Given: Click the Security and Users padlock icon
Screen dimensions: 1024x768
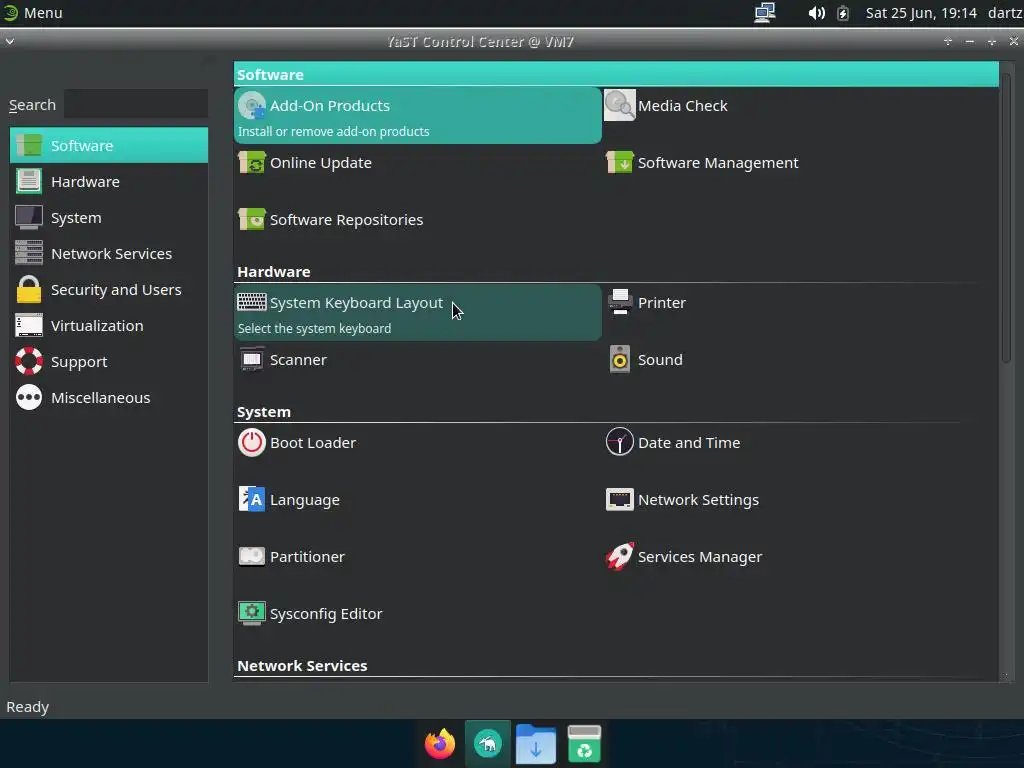Looking at the screenshot, I should click(x=29, y=289).
